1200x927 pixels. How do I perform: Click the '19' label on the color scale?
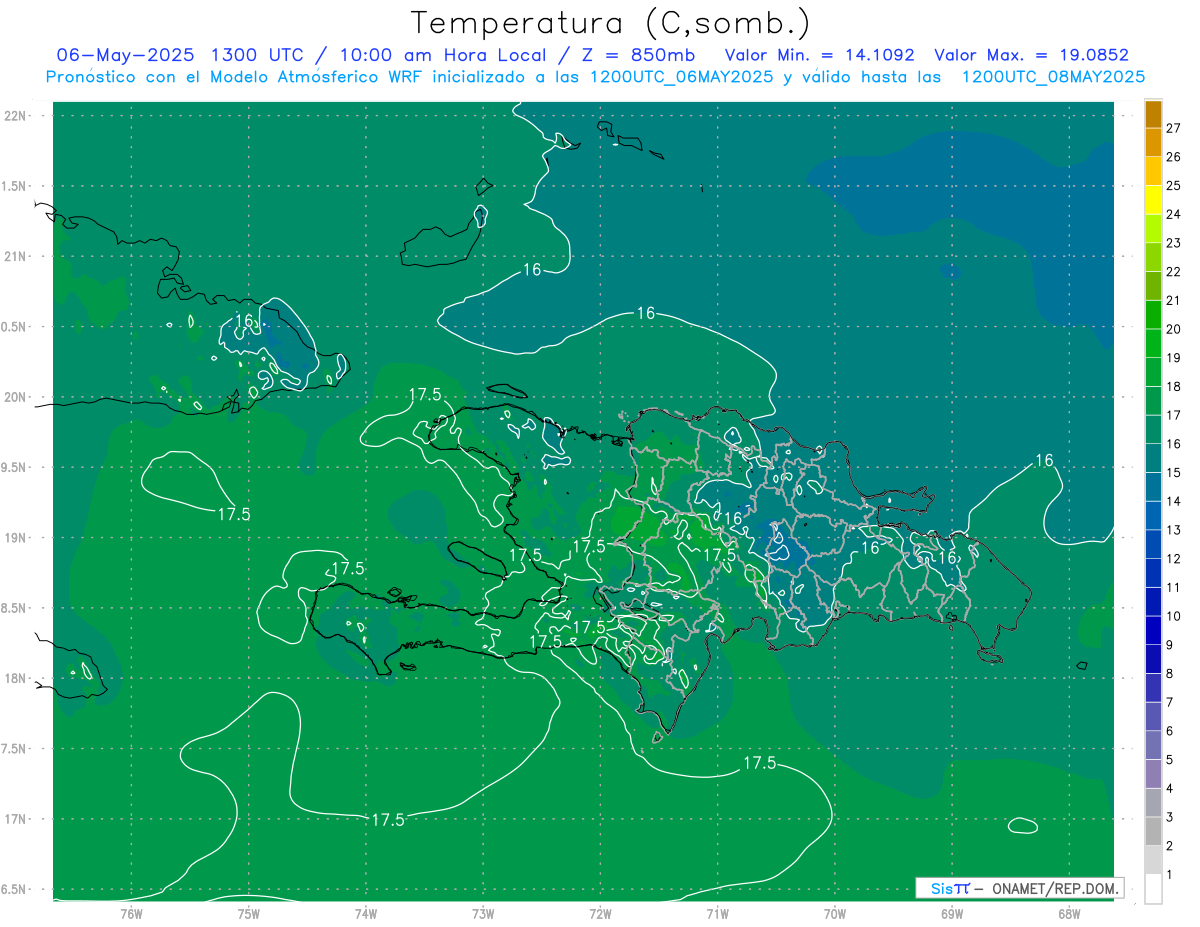[x=1174, y=358]
